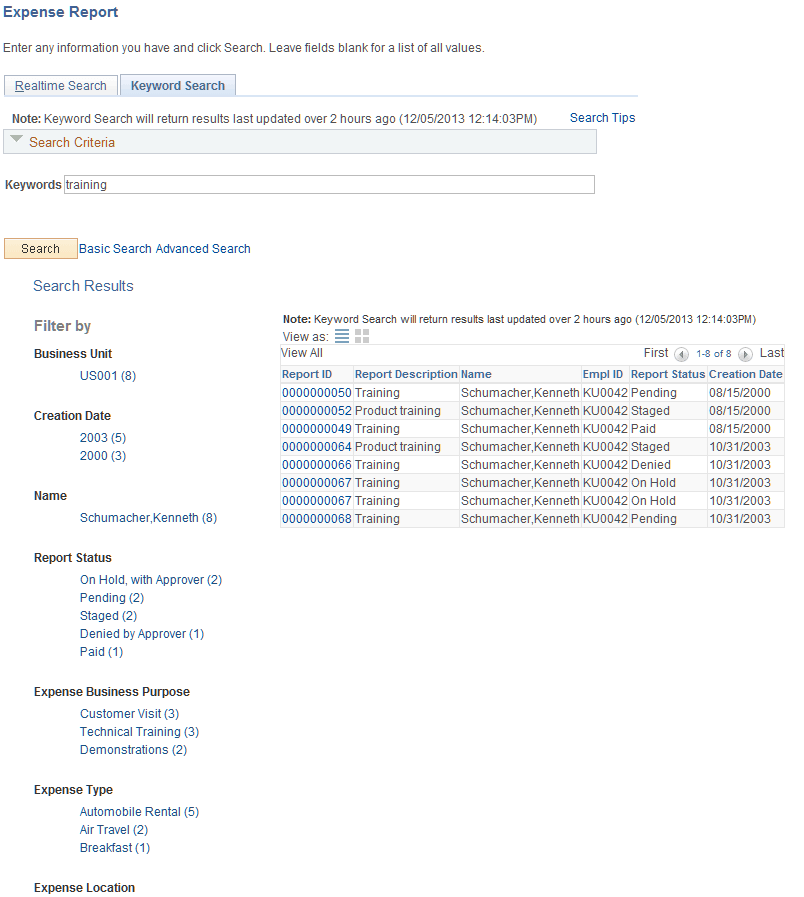Screen dimensions: 804x897
Task: Open expense report 0000000050
Action: [313, 392]
